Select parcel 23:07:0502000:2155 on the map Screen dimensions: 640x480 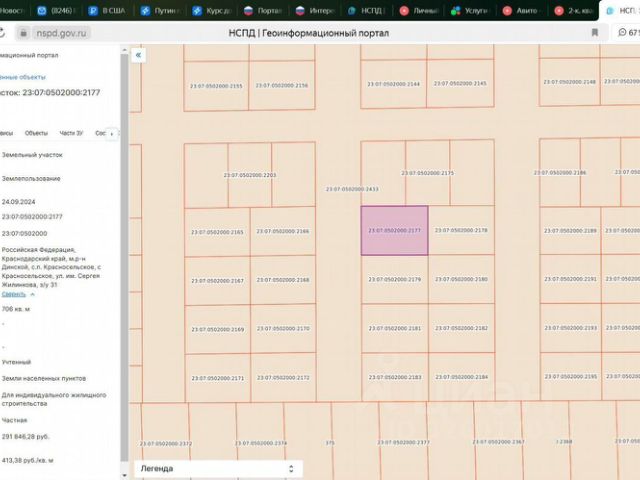216,86
